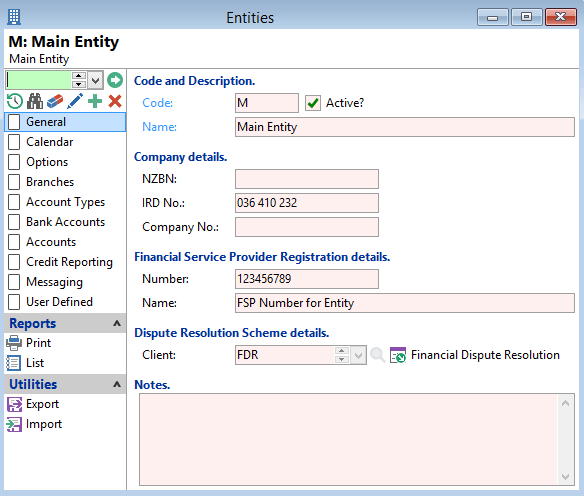Click into the FSP Number field

coord(307,279)
